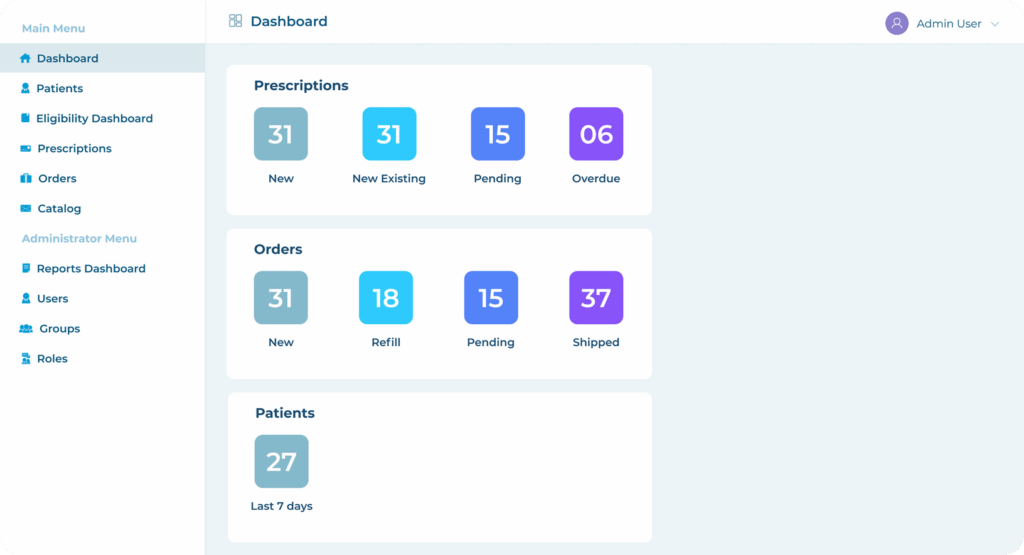The width and height of the screenshot is (1024, 555).
Task: Click the Shipped orders tile showing 37
Action: pos(596,298)
